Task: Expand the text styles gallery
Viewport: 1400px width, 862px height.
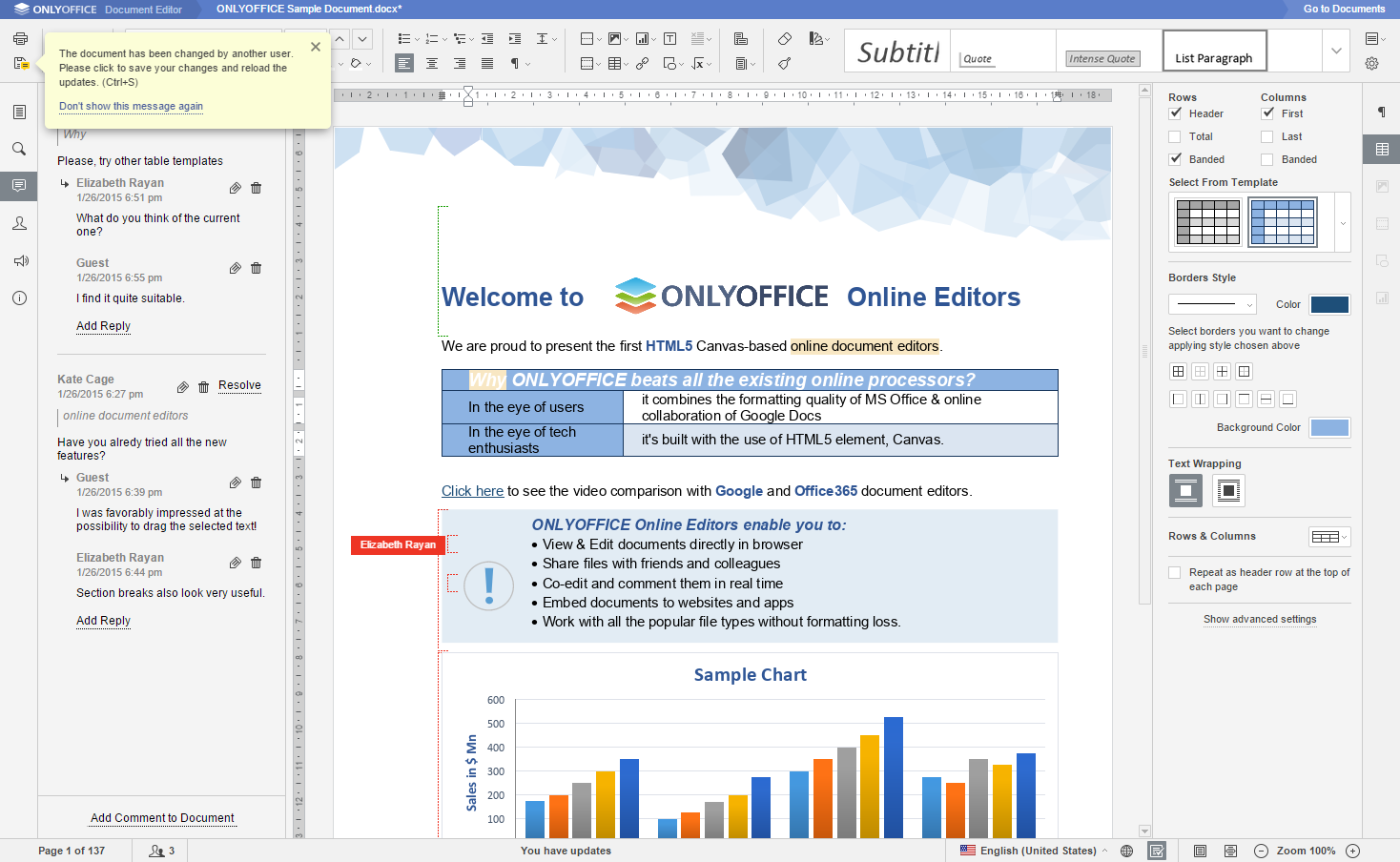Action: pyautogui.click(x=1336, y=51)
